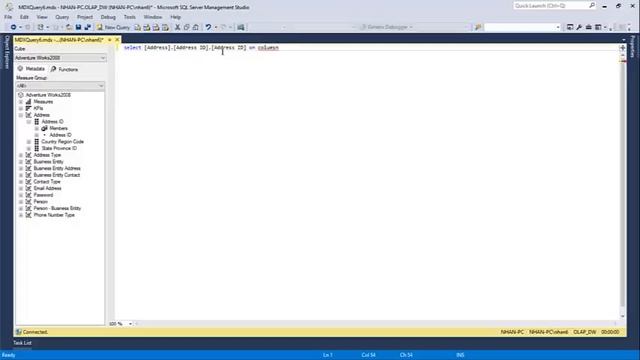
Task: Open the Project menu
Action: pos(84,17)
